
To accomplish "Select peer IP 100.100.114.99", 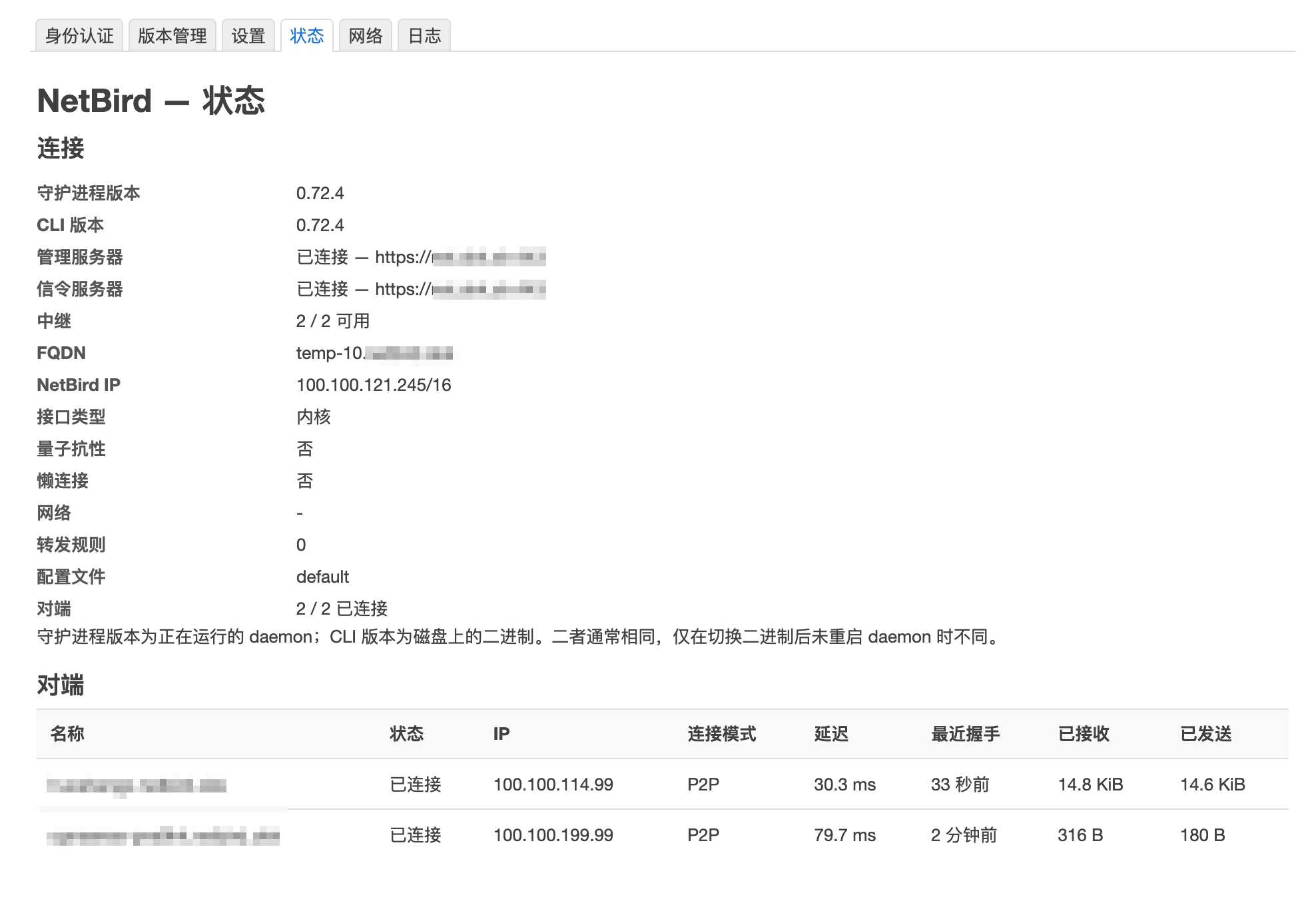I will tap(553, 784).
